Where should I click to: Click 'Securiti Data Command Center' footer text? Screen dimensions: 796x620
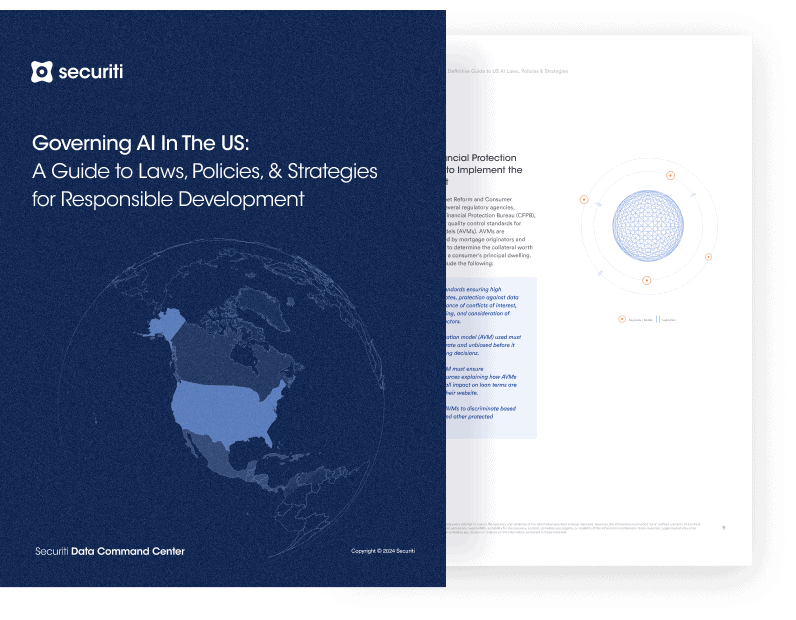coord(109,551)
